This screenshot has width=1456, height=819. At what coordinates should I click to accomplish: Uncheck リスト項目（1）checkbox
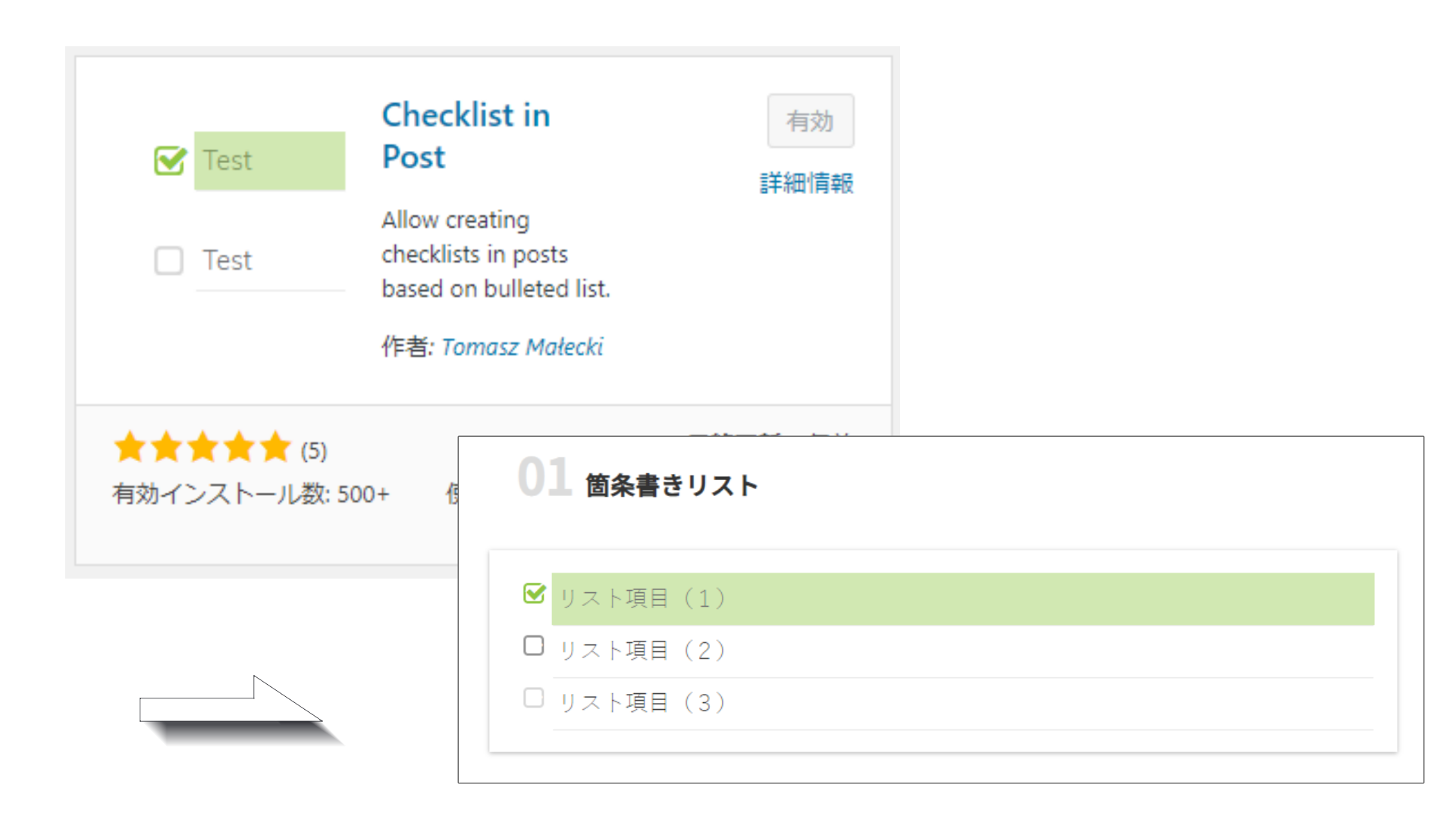(534, 594)
